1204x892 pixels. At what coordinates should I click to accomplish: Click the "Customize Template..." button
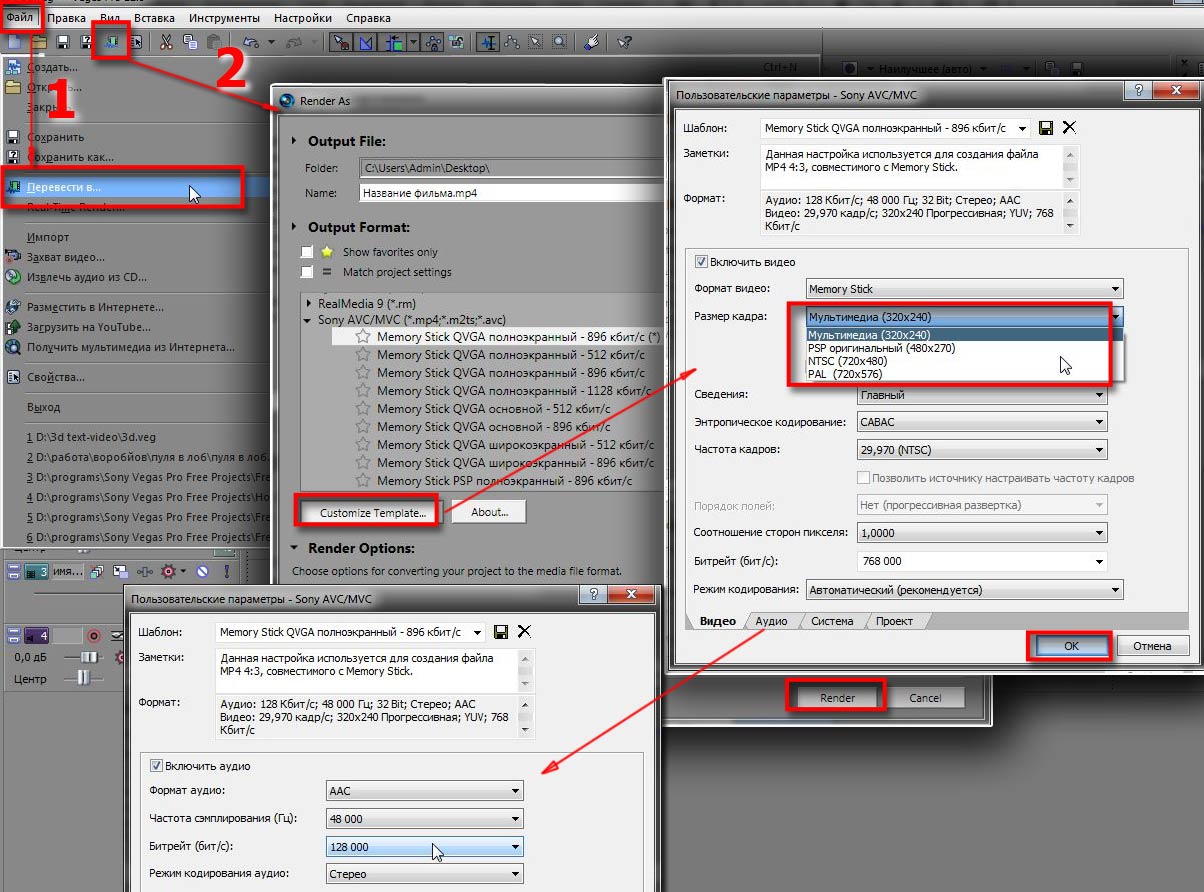(x=373, y=512)
